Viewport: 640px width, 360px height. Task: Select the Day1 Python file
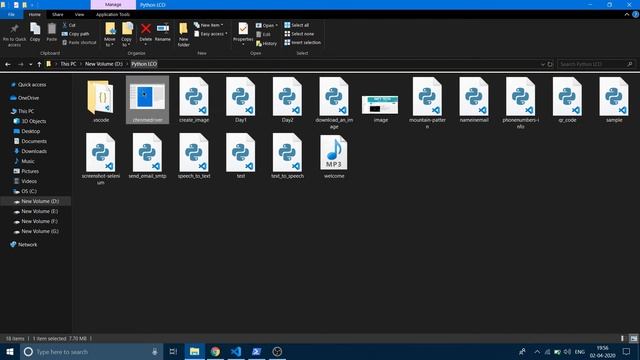click(x=241, y=101)
